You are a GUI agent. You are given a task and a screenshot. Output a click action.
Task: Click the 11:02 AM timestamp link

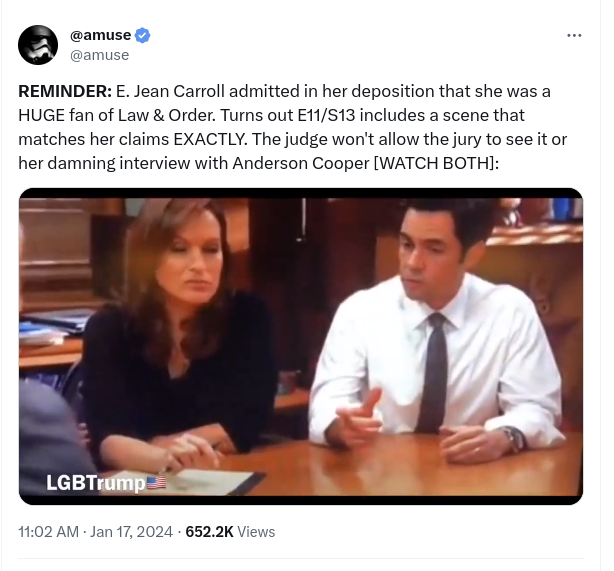[x=49, y=532]
